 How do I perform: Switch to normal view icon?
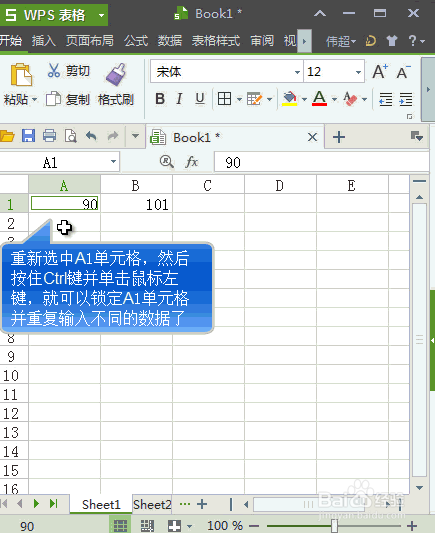[x=120, y=525]
